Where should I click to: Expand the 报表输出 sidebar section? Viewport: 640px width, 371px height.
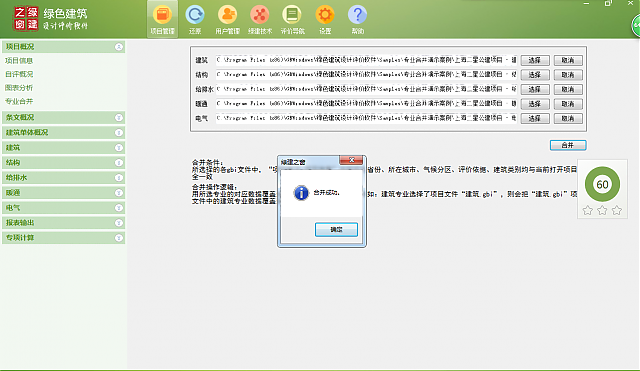[118, 223]
